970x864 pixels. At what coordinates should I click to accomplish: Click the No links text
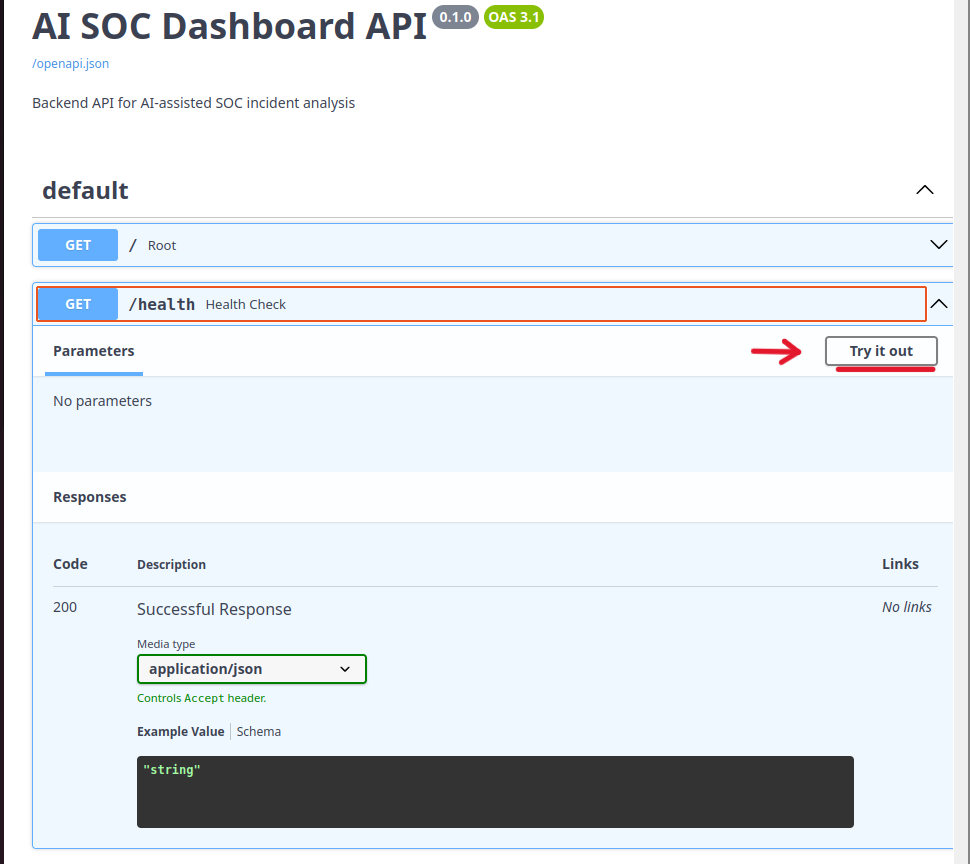(906, 607)
